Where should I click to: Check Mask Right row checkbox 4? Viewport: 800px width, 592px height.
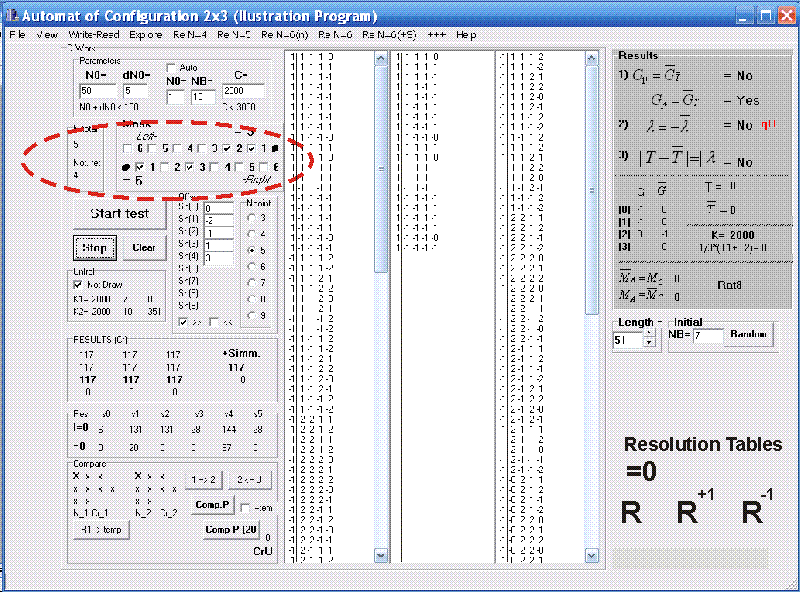point(214,167)
